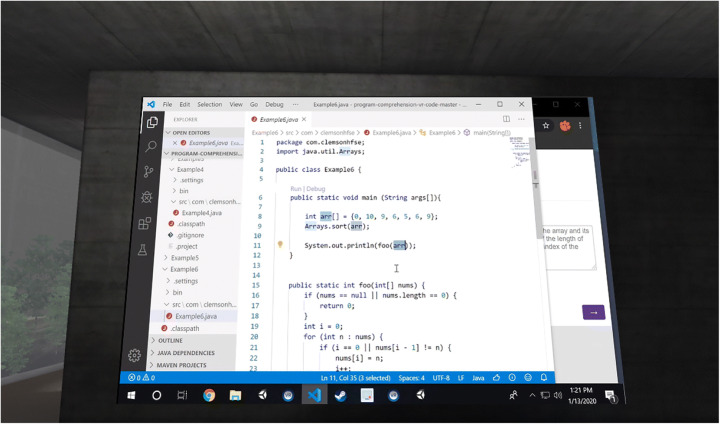Click the Debug code lens above main

(x=315, y=189)
